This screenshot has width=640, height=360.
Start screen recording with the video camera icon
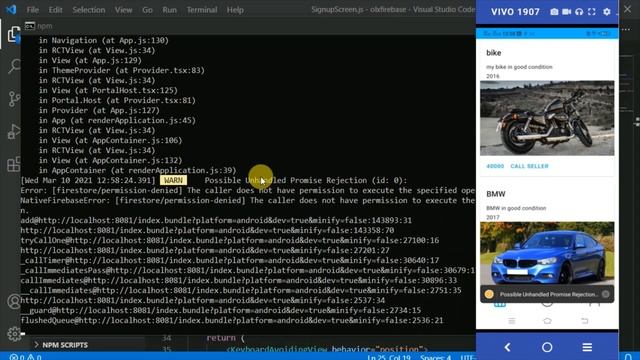tap(567, 12)
